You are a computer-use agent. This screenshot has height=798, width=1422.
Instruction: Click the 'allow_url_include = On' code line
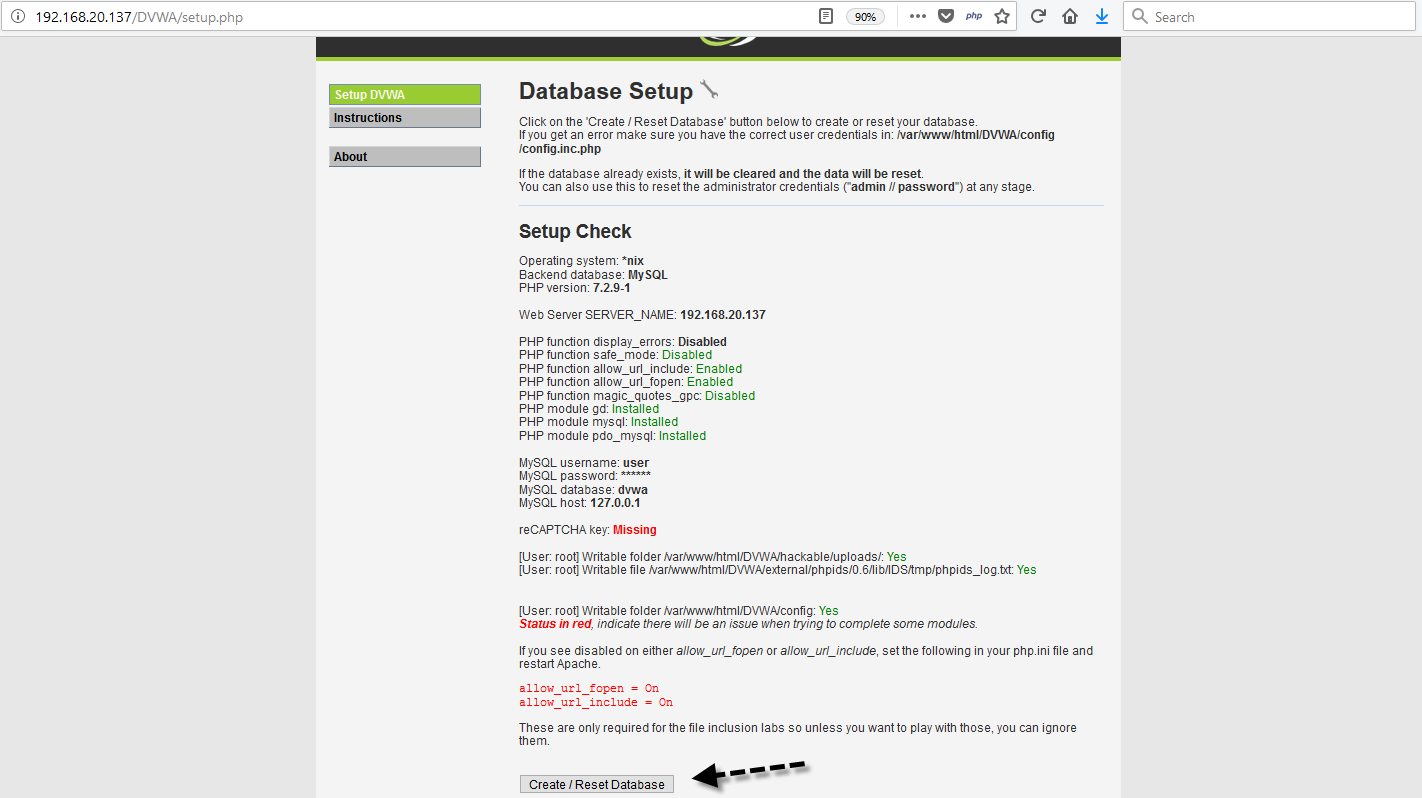596,703
